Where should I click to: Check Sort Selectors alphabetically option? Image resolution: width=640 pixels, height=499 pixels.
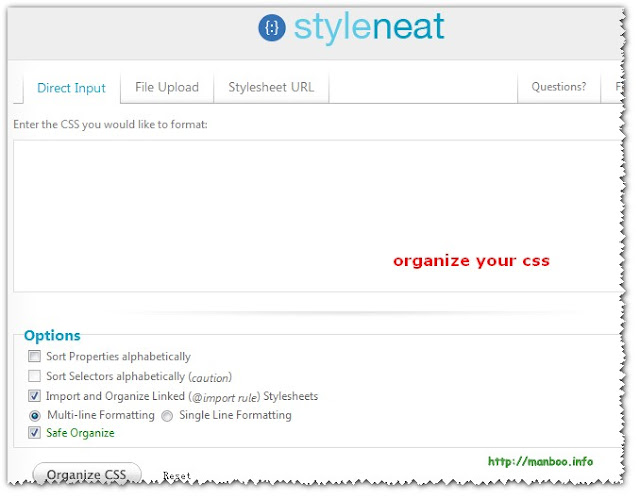pos(34,376)
